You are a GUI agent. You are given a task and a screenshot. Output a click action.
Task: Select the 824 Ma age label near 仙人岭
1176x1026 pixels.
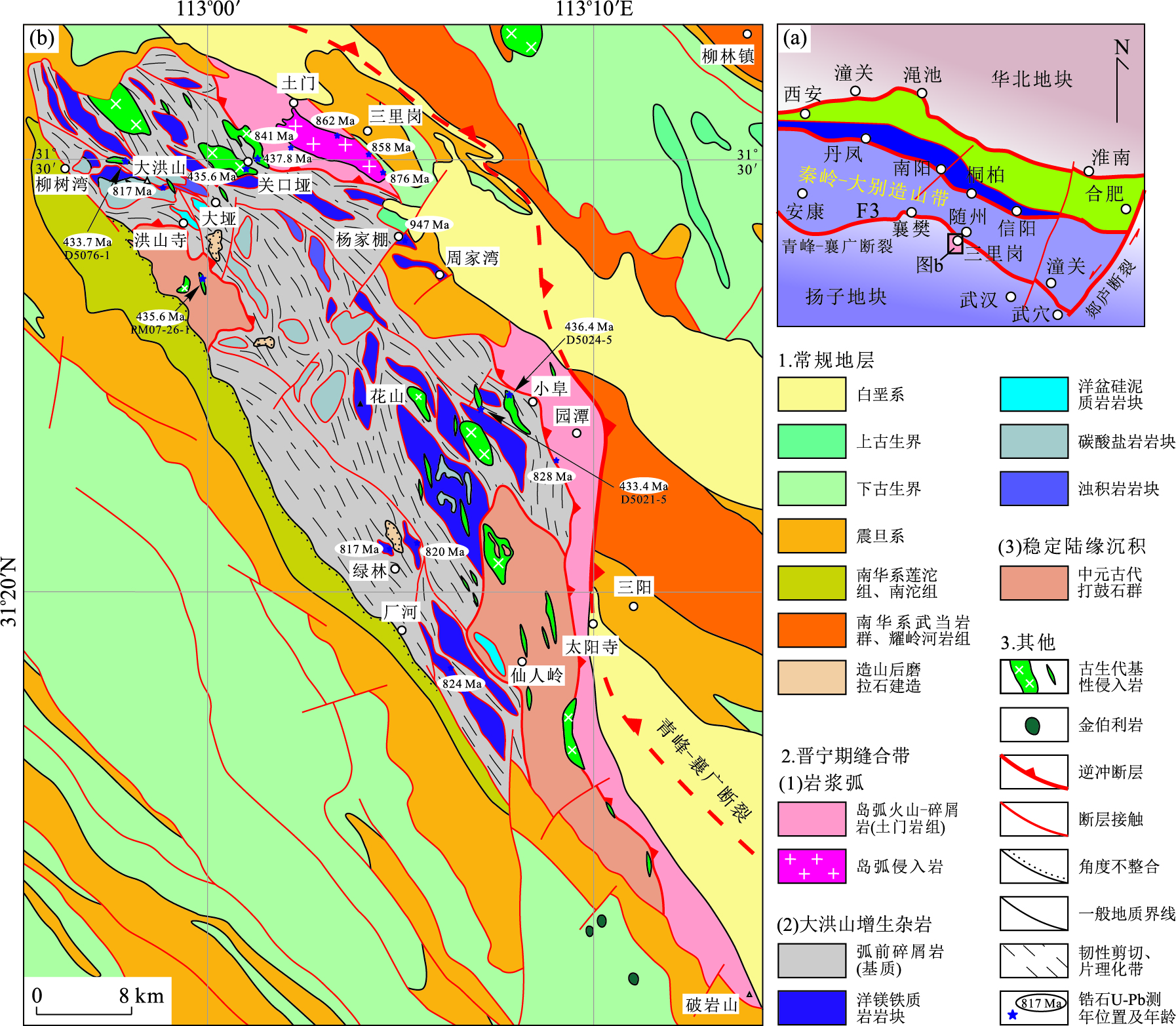(x=461, y=684)
